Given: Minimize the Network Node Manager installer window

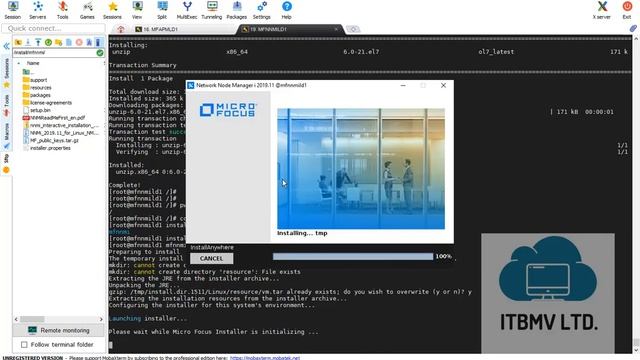Looking at the screenshot, I should (x=403, y=85).
